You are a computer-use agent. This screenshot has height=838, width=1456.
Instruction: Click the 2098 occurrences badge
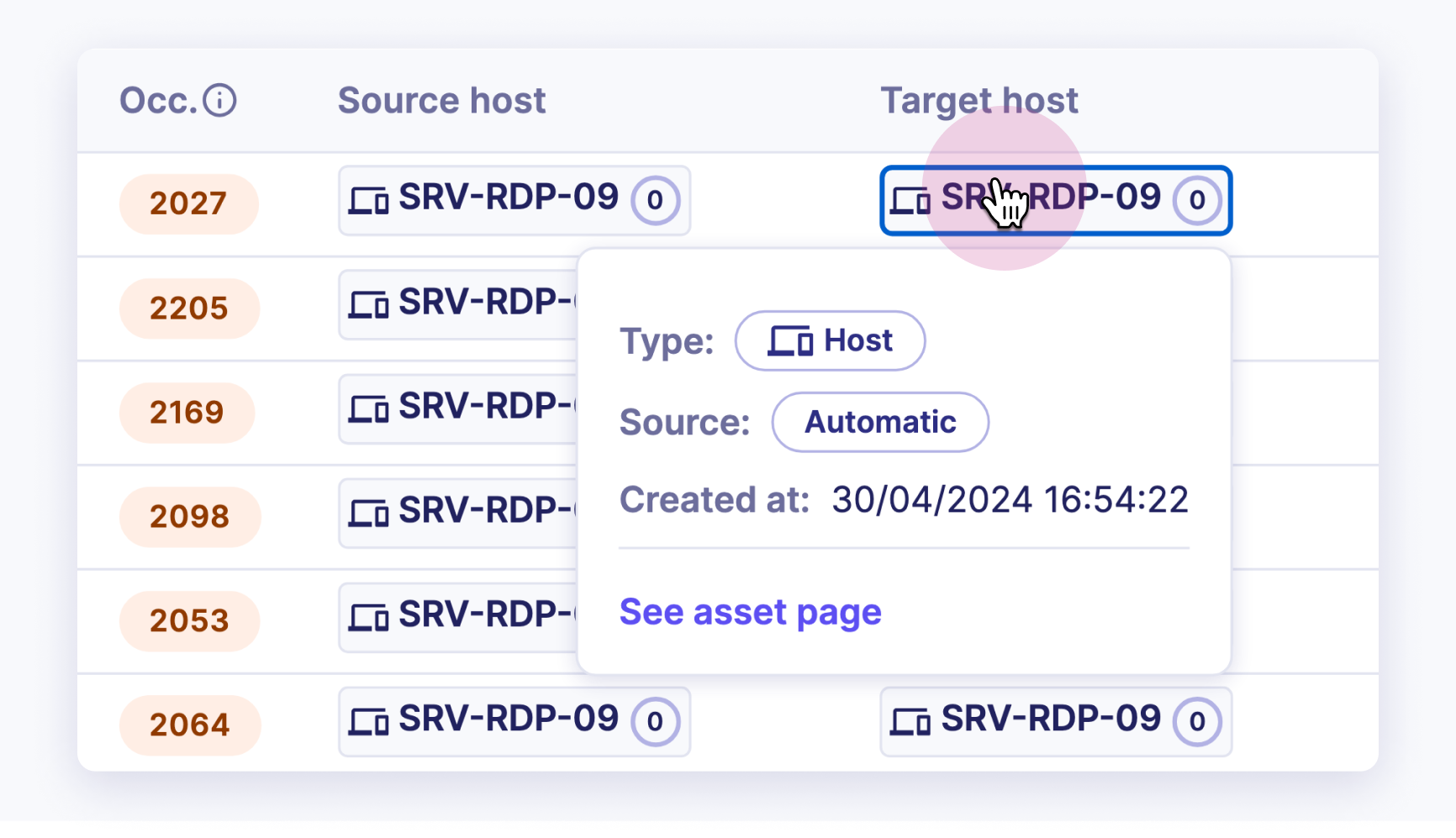(189, 517)
